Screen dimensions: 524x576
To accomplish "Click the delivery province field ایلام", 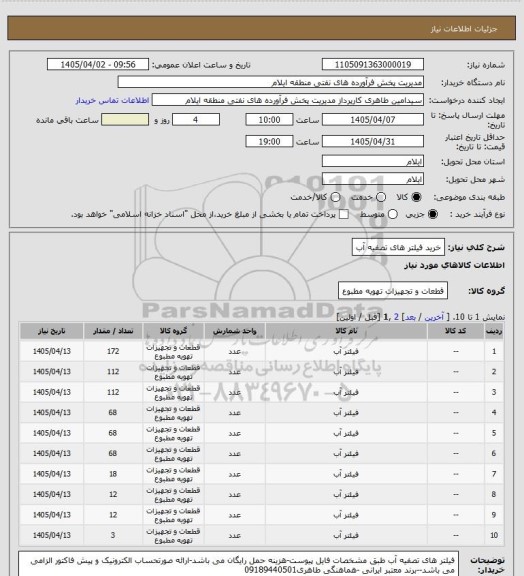I will pos(373,161).
